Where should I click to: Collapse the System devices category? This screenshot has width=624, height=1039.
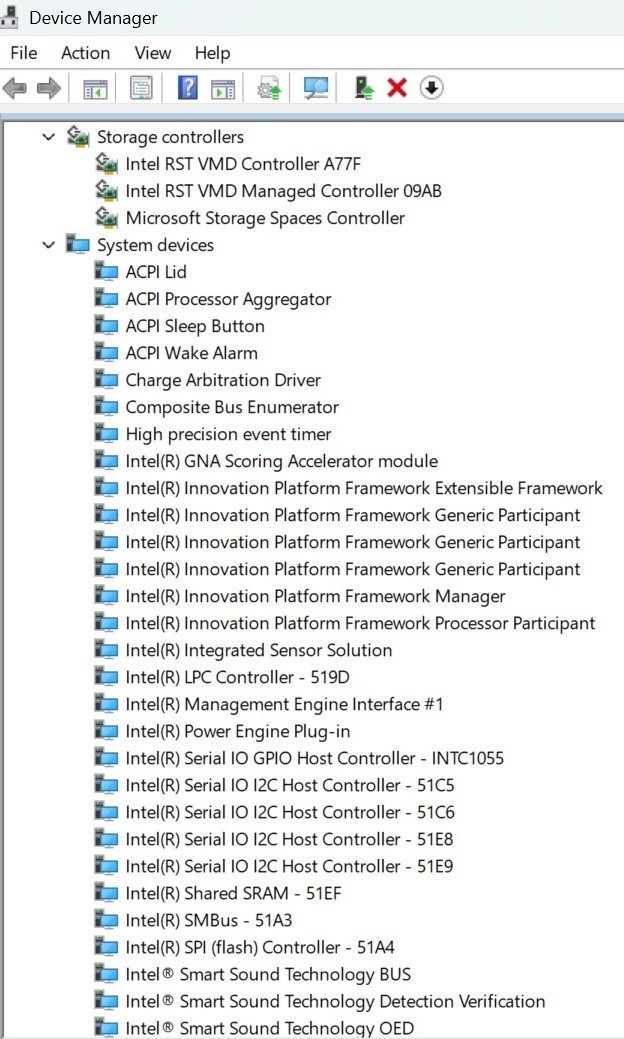point(48,245)
